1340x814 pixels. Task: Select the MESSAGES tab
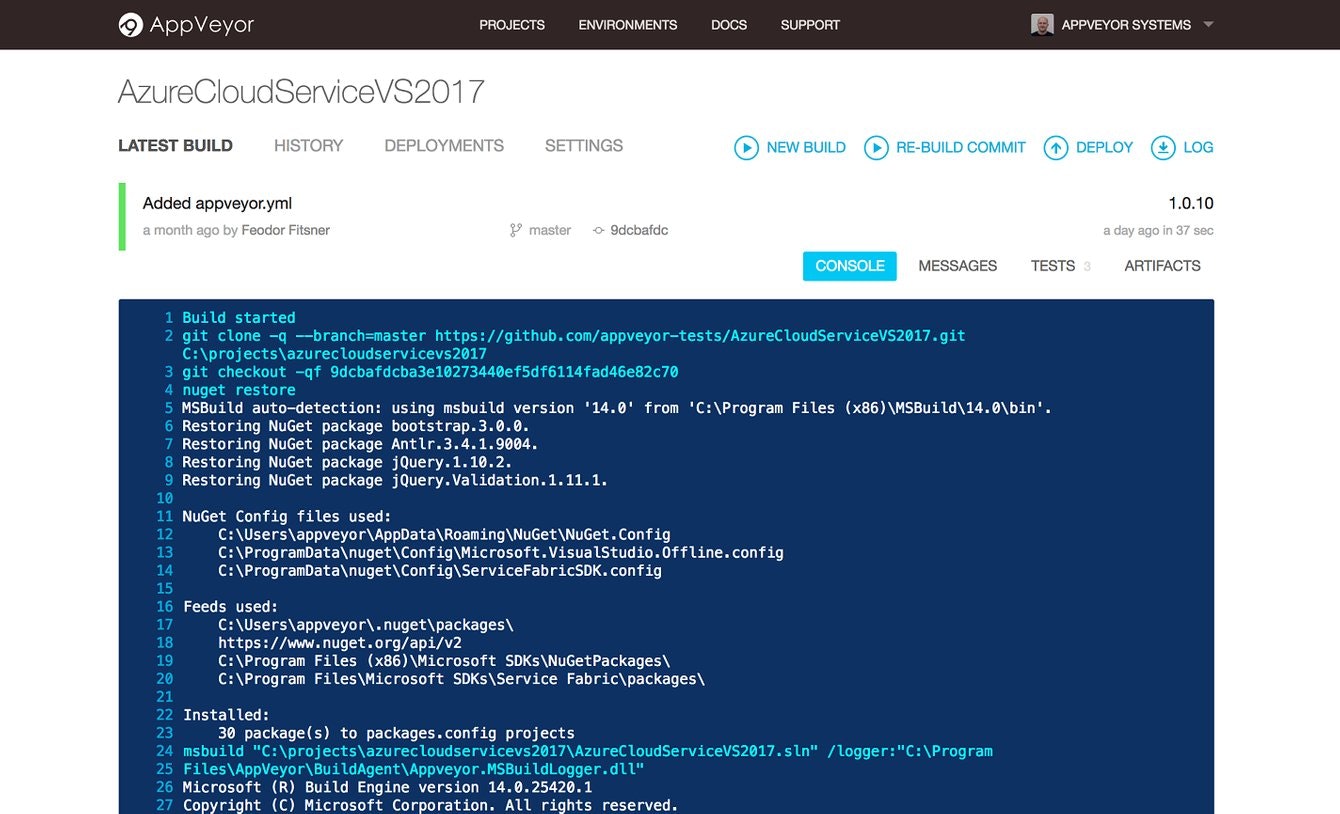pyautogui.click(x=958, y=266)
